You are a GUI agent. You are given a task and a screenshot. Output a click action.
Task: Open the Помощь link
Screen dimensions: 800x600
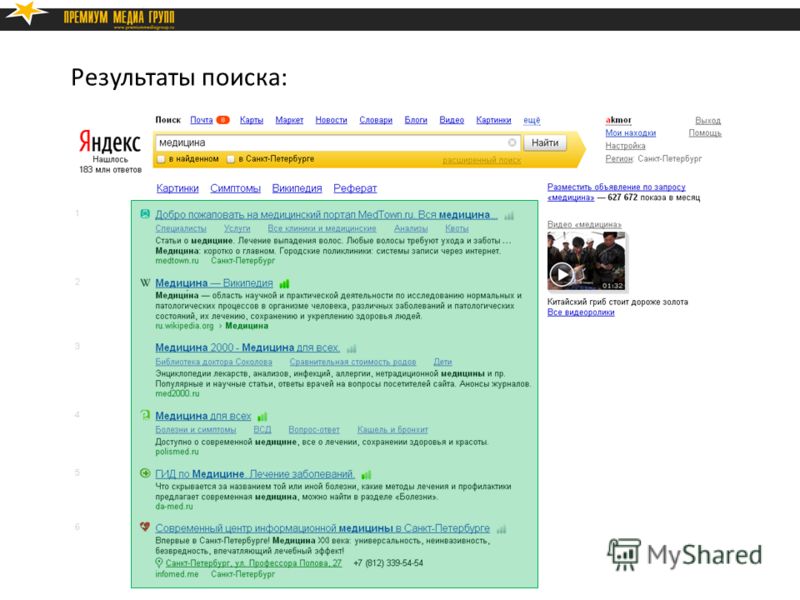pyautogui.click(x=705, y=133)
